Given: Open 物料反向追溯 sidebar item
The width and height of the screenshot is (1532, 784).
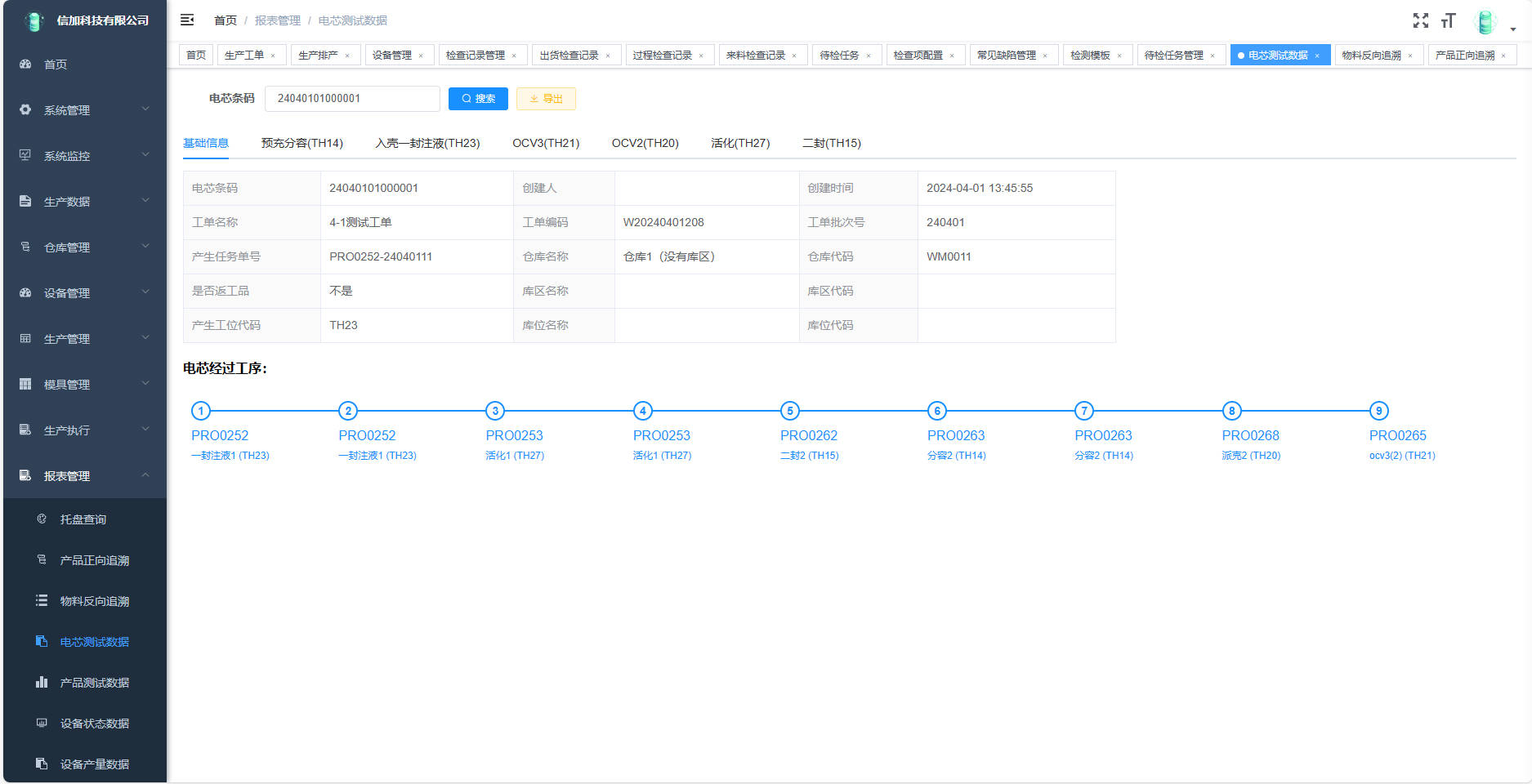Looking at the screenshot, I should click(x=94, y=601).
